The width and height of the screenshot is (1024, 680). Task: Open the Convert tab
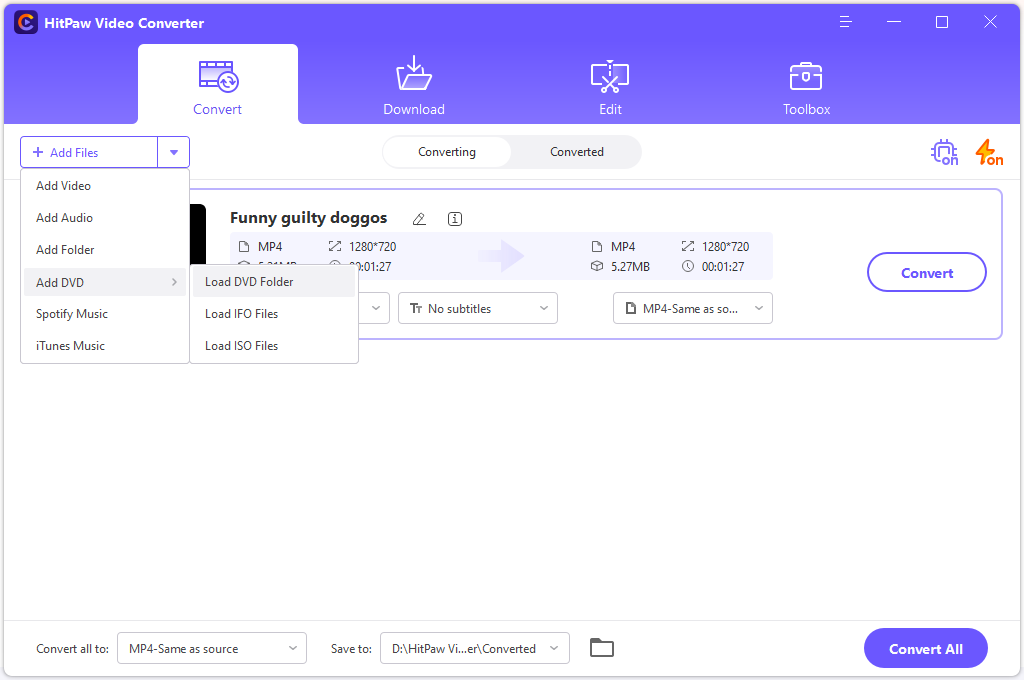(x=217, y=85)
